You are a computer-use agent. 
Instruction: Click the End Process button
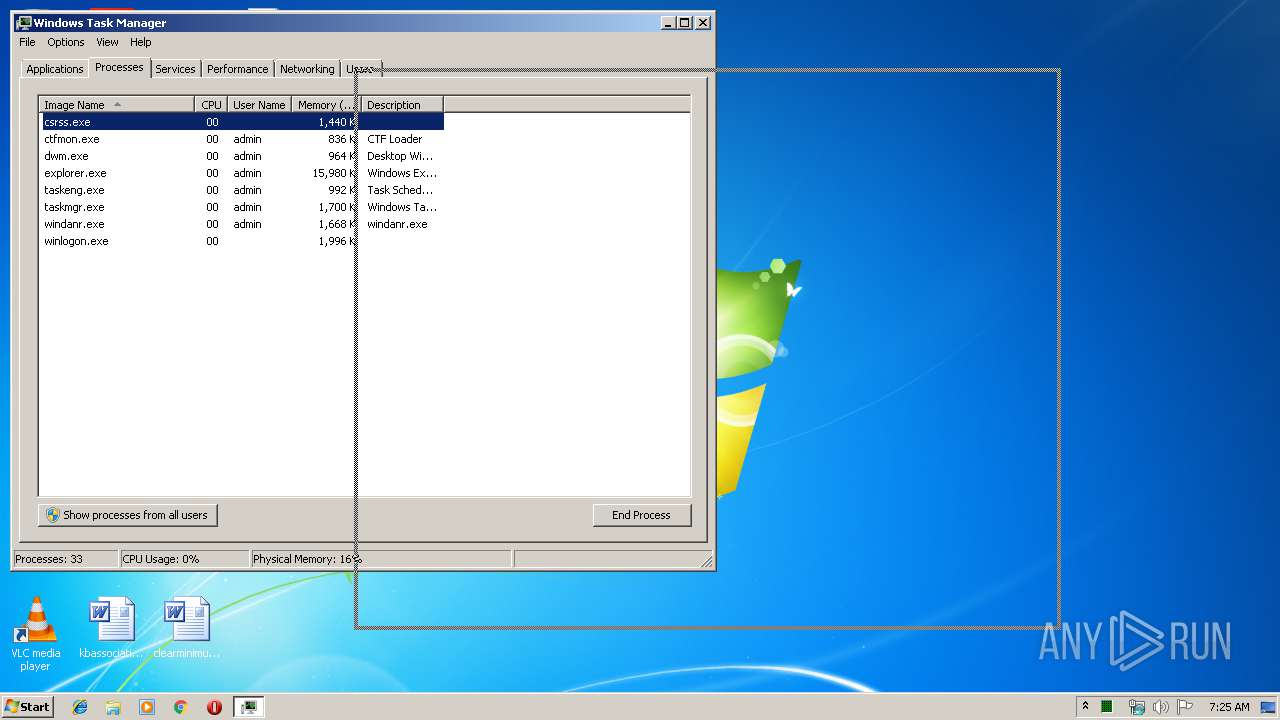pyautogui.click(x=641, y=515)
